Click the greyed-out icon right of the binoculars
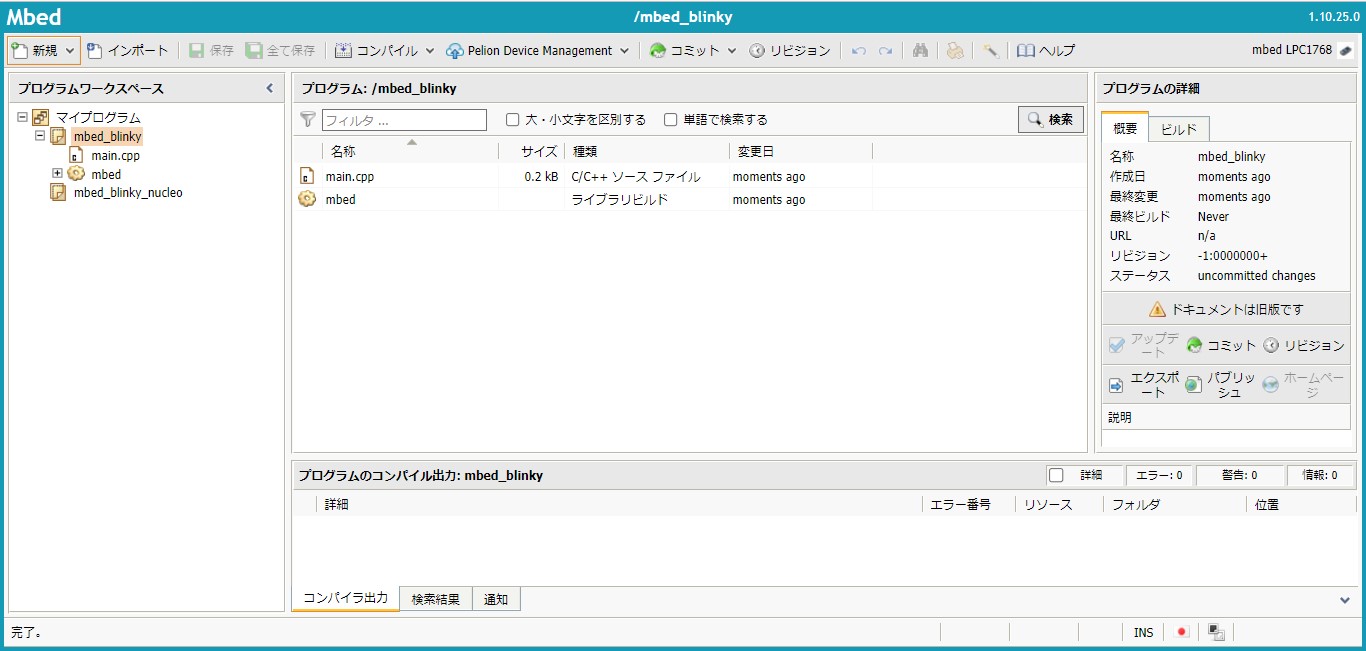This screenshot has height=651, width=1366. [x=955, y=50]
